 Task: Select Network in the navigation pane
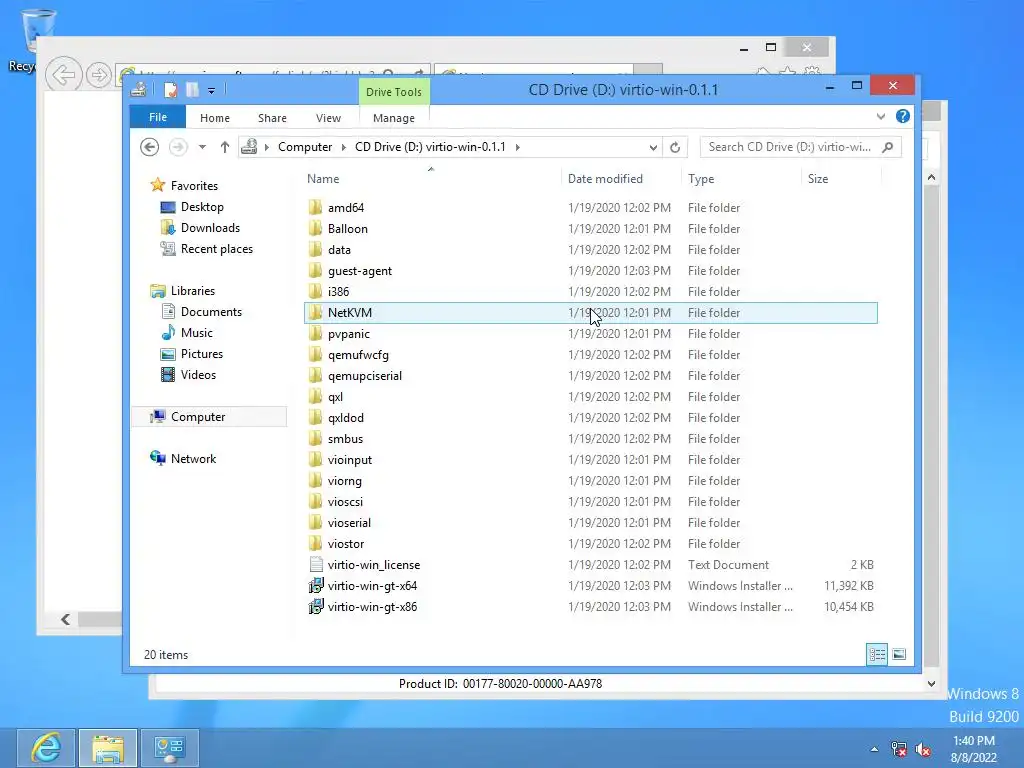183,458
